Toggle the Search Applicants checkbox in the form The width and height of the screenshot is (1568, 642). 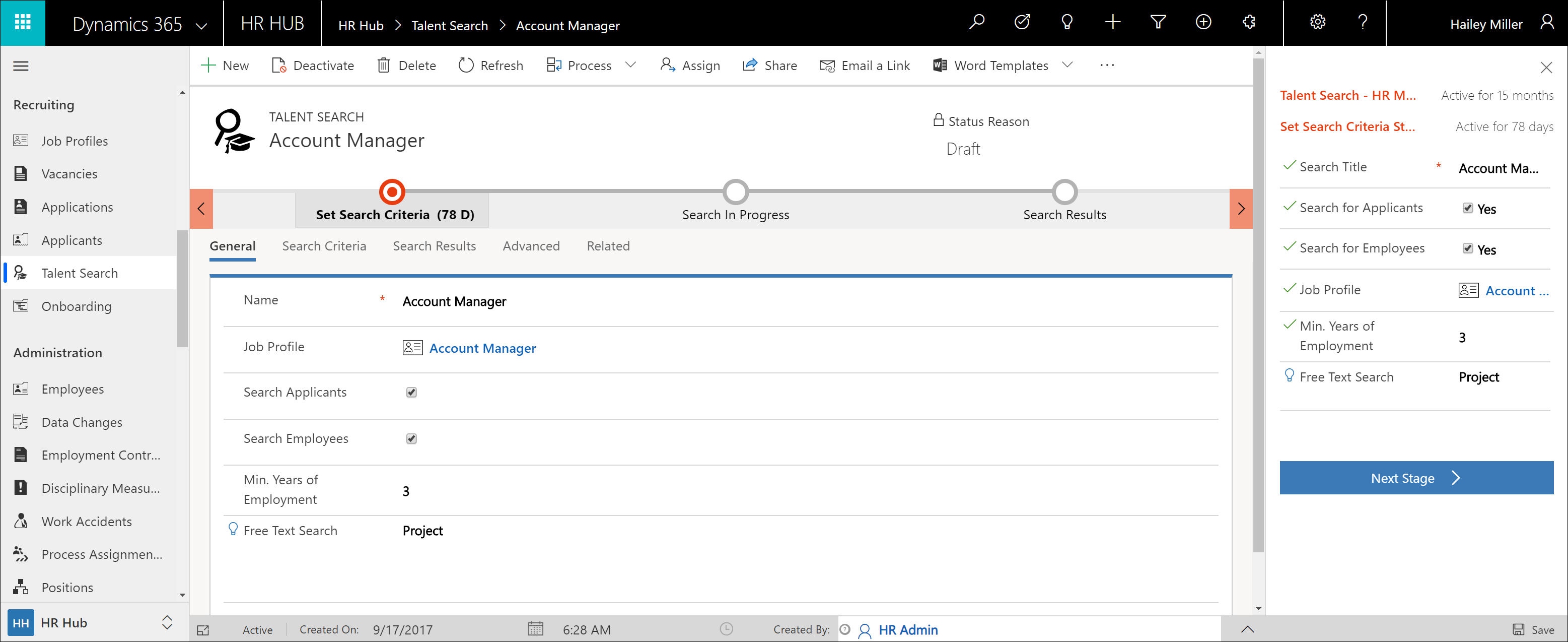click(411, 392)
